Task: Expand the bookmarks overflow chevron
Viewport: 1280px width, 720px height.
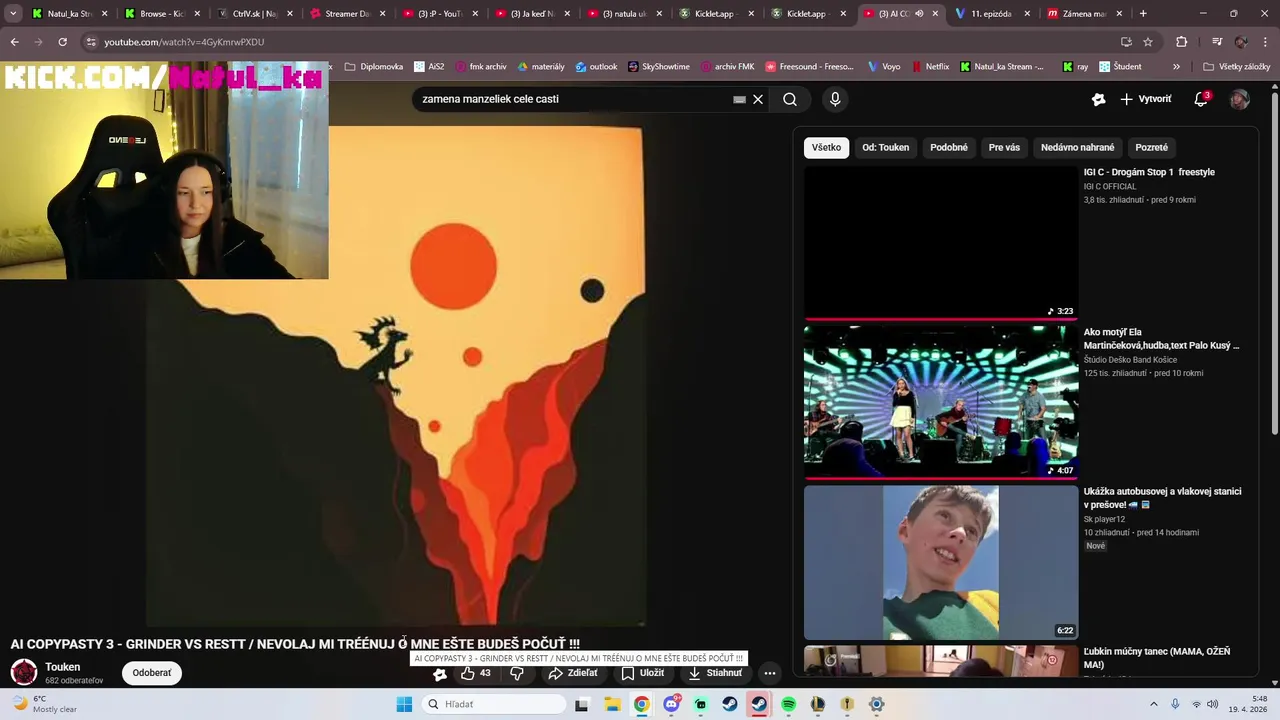Action: (x=1176, y=66)
